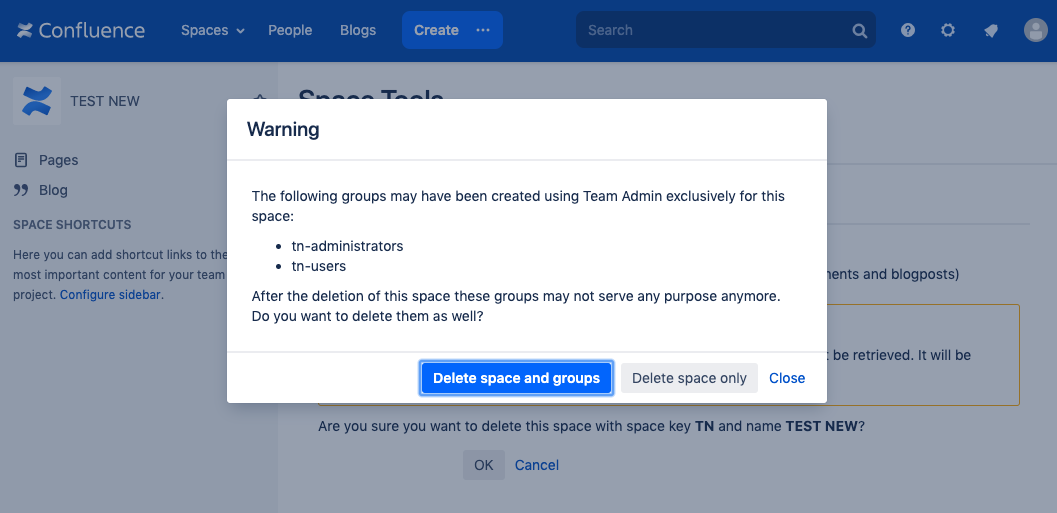Expand the Spaces dropdown menu
The height and width of the screenshot is (513, 1057).
pyautogui.click(x=212, y=30)
